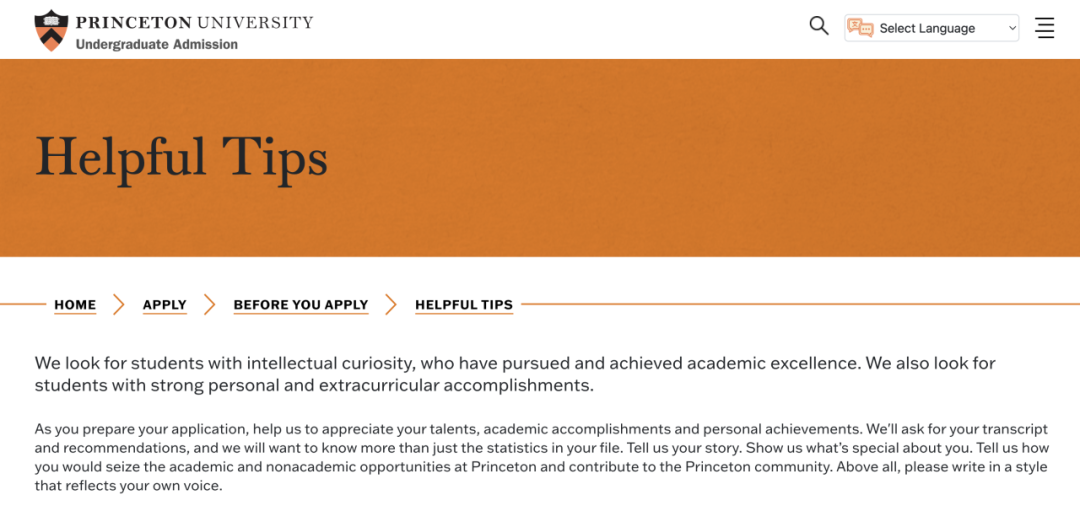Click the Undergraduate Admission site title

pyautogui.click(x=156, y=45)
